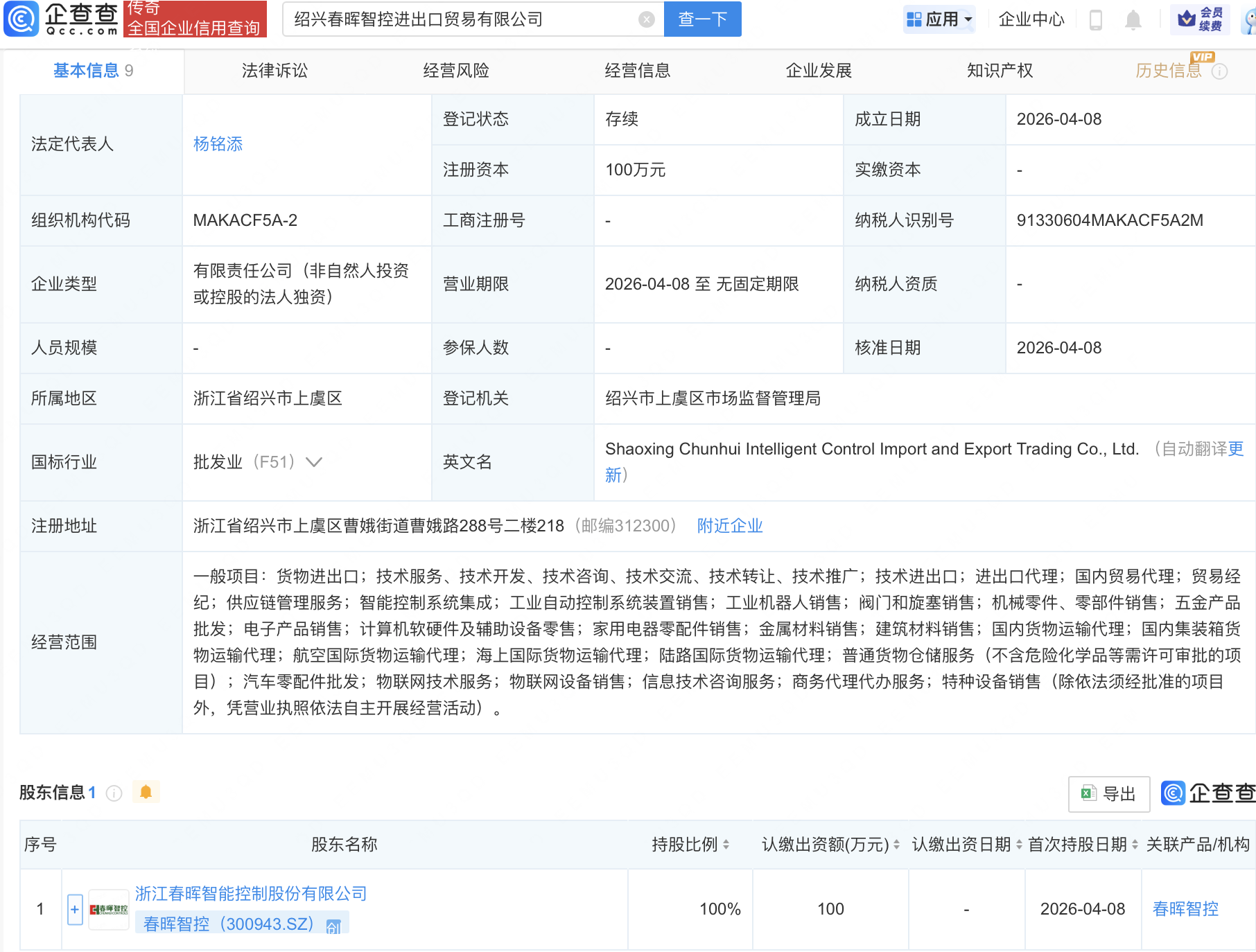
Task: Click the Qichacha logo icon
Action: (x=21, y=19)
